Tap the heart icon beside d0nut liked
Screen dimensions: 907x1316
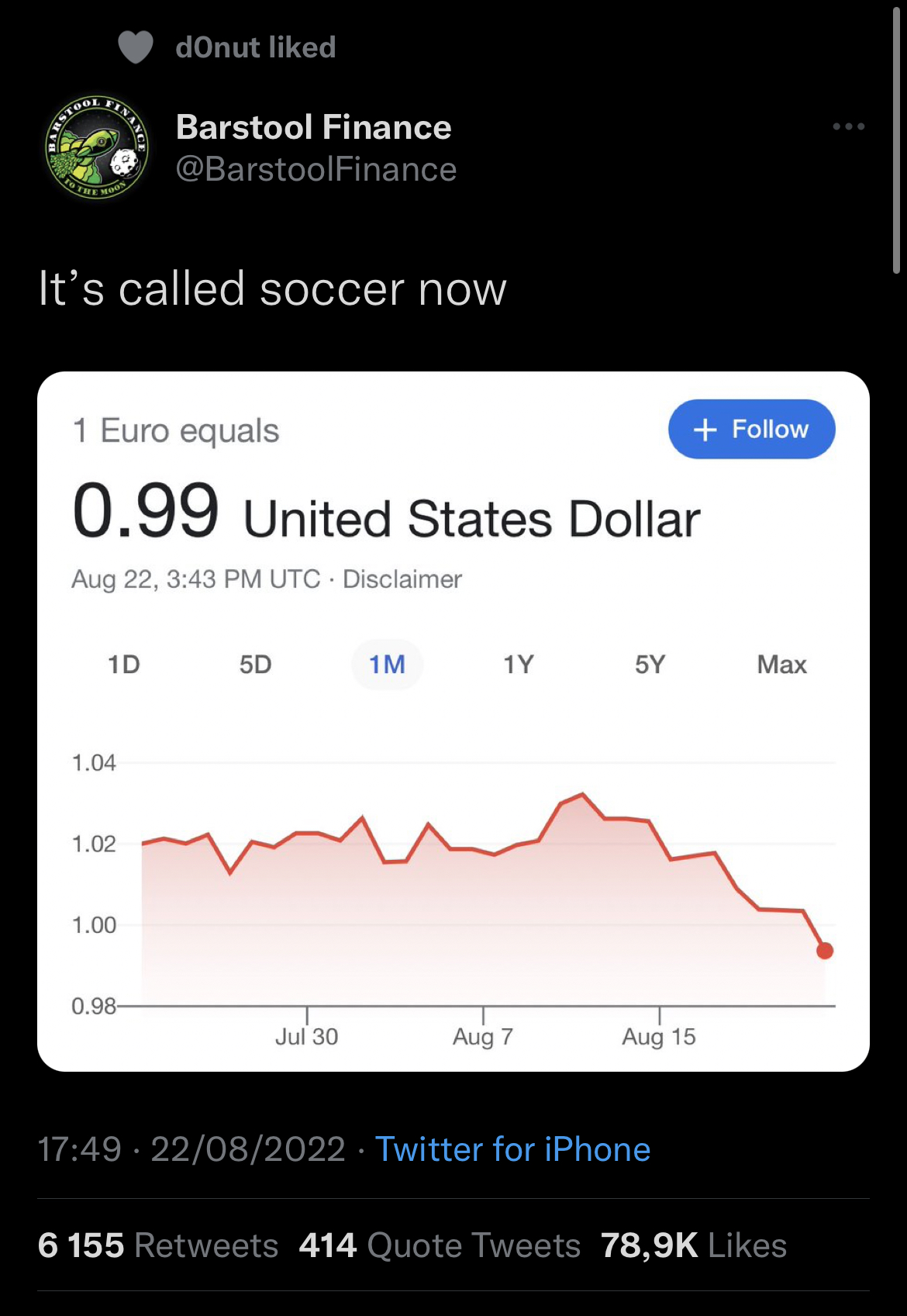pyautogui.click(x=136, y=47)
